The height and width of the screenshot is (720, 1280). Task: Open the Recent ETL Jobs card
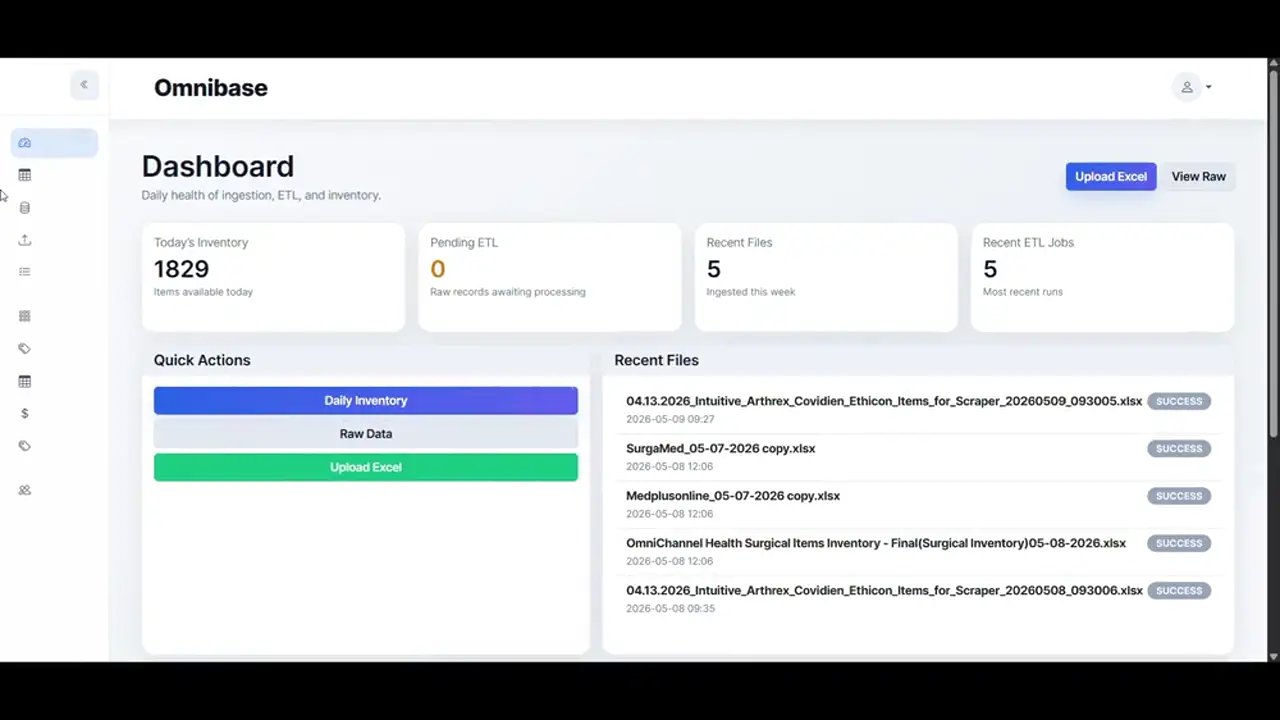coord(1102,277)
